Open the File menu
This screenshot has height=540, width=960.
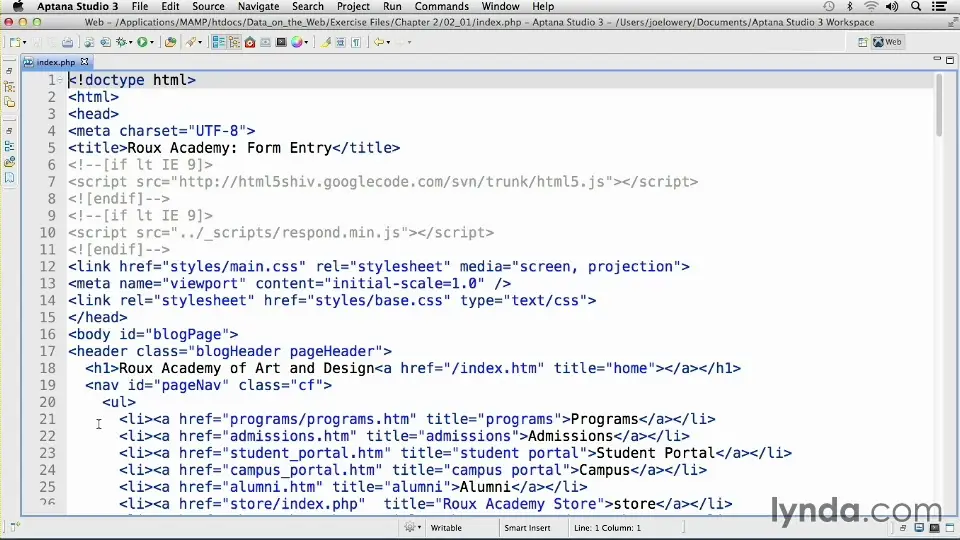[140, 7]
